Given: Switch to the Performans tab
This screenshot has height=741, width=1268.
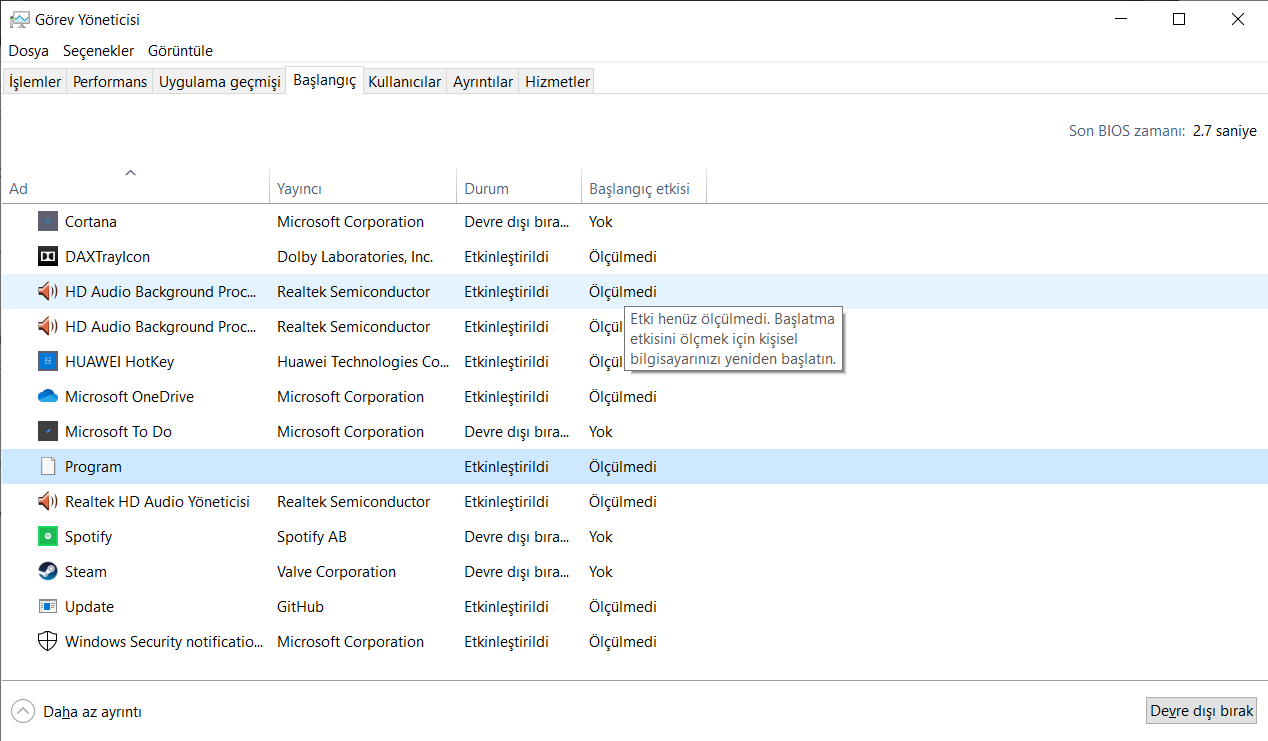Looking at the screenshot, I should (x=110, y=82).
